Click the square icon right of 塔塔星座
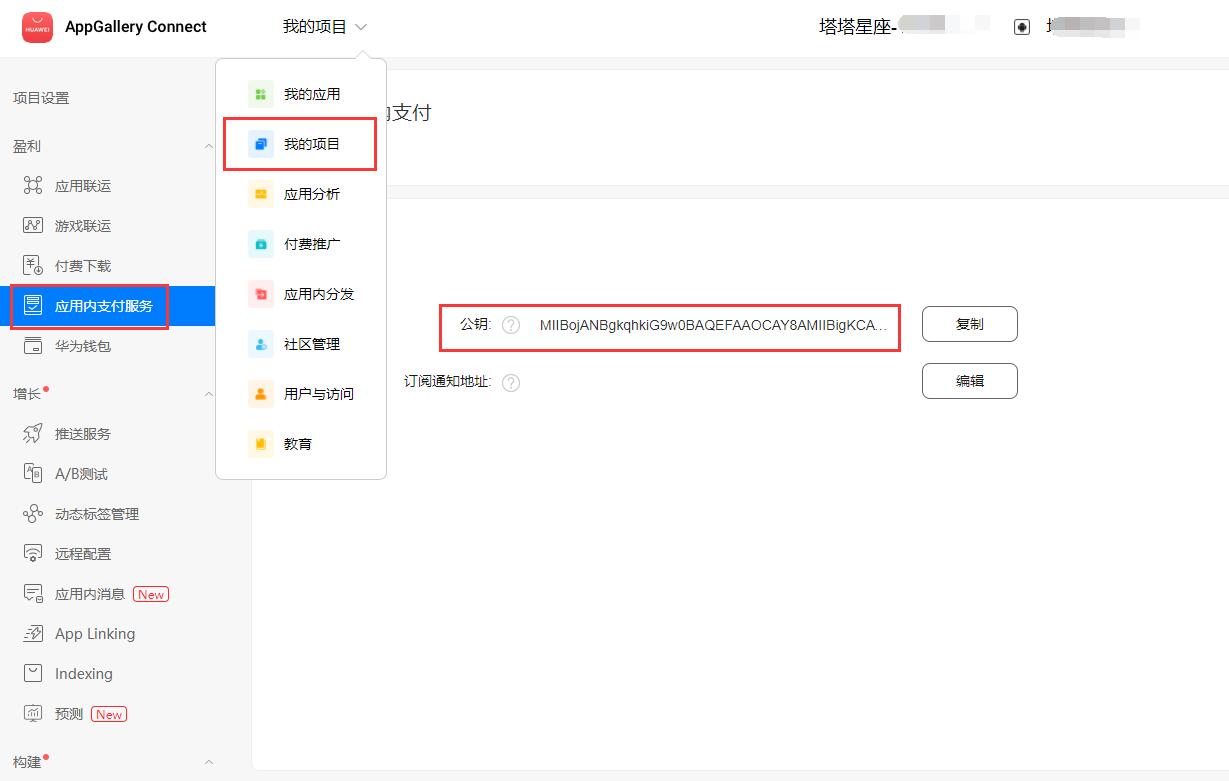The width and height of the screenshot is (1229, 781). (x=1021, y=27)
